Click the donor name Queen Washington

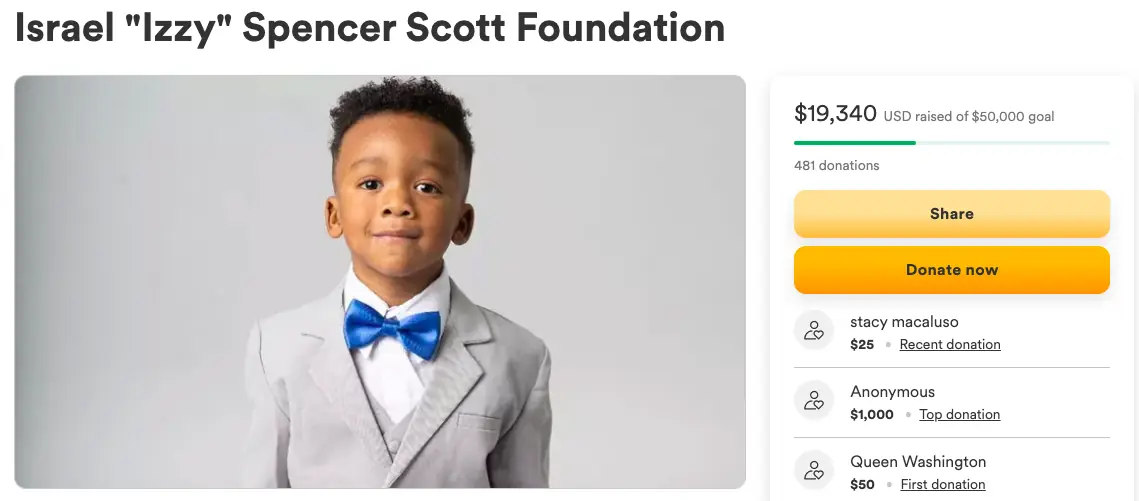coord(918,462)
